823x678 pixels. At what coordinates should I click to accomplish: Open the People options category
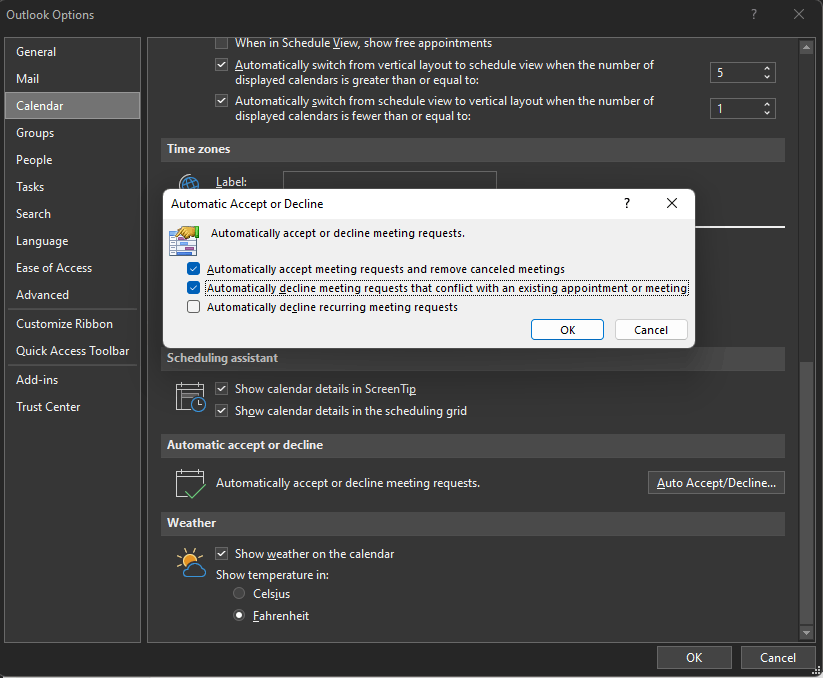click(x=72, y=160)
